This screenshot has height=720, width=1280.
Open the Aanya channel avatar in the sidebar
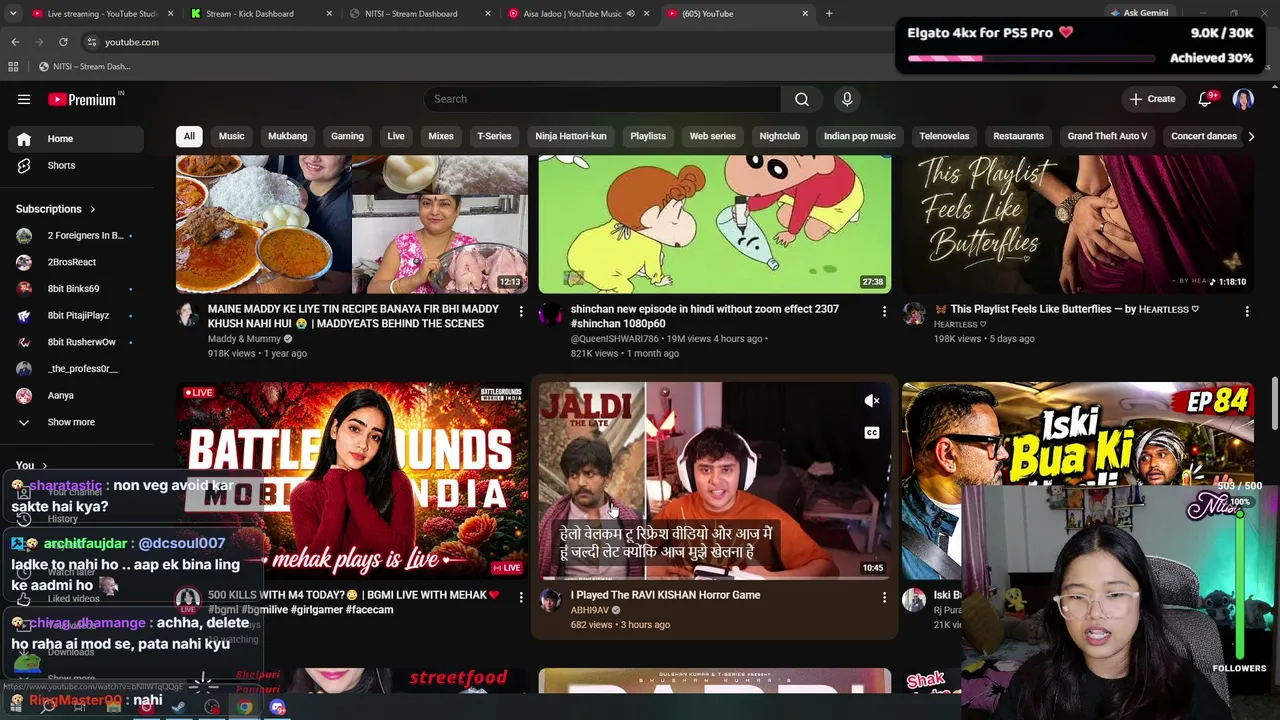coord(24,396)
